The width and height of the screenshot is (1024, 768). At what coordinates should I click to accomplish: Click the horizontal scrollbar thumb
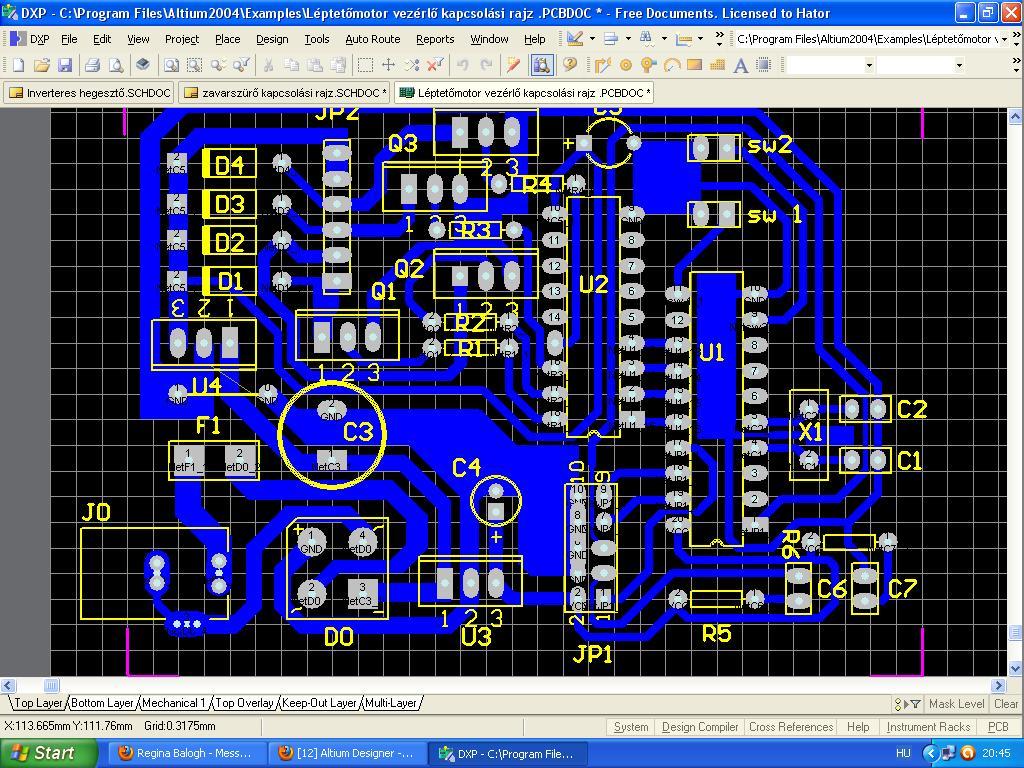tap(52, 685)
